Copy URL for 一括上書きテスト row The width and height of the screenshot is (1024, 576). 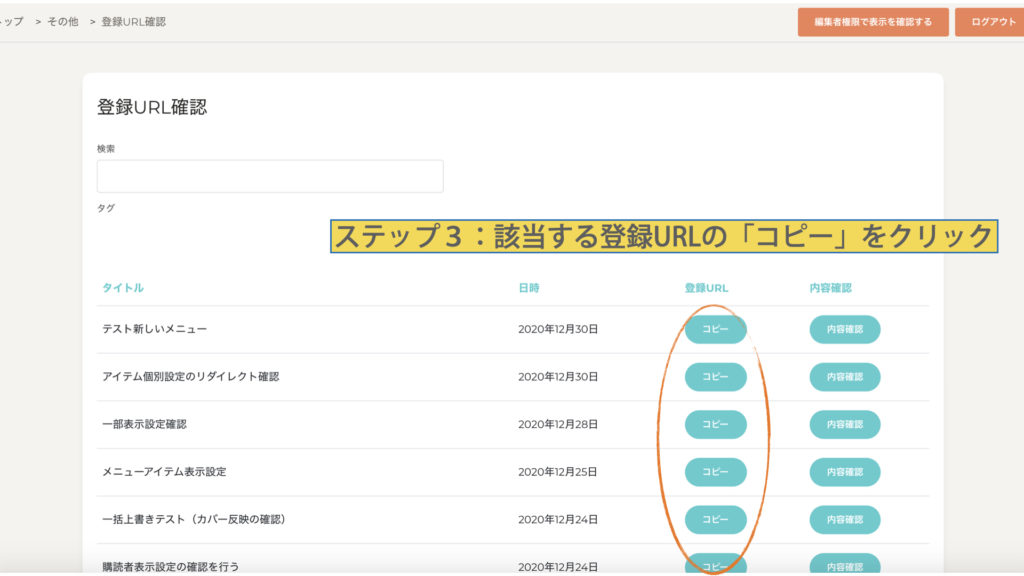pos(715,519)
